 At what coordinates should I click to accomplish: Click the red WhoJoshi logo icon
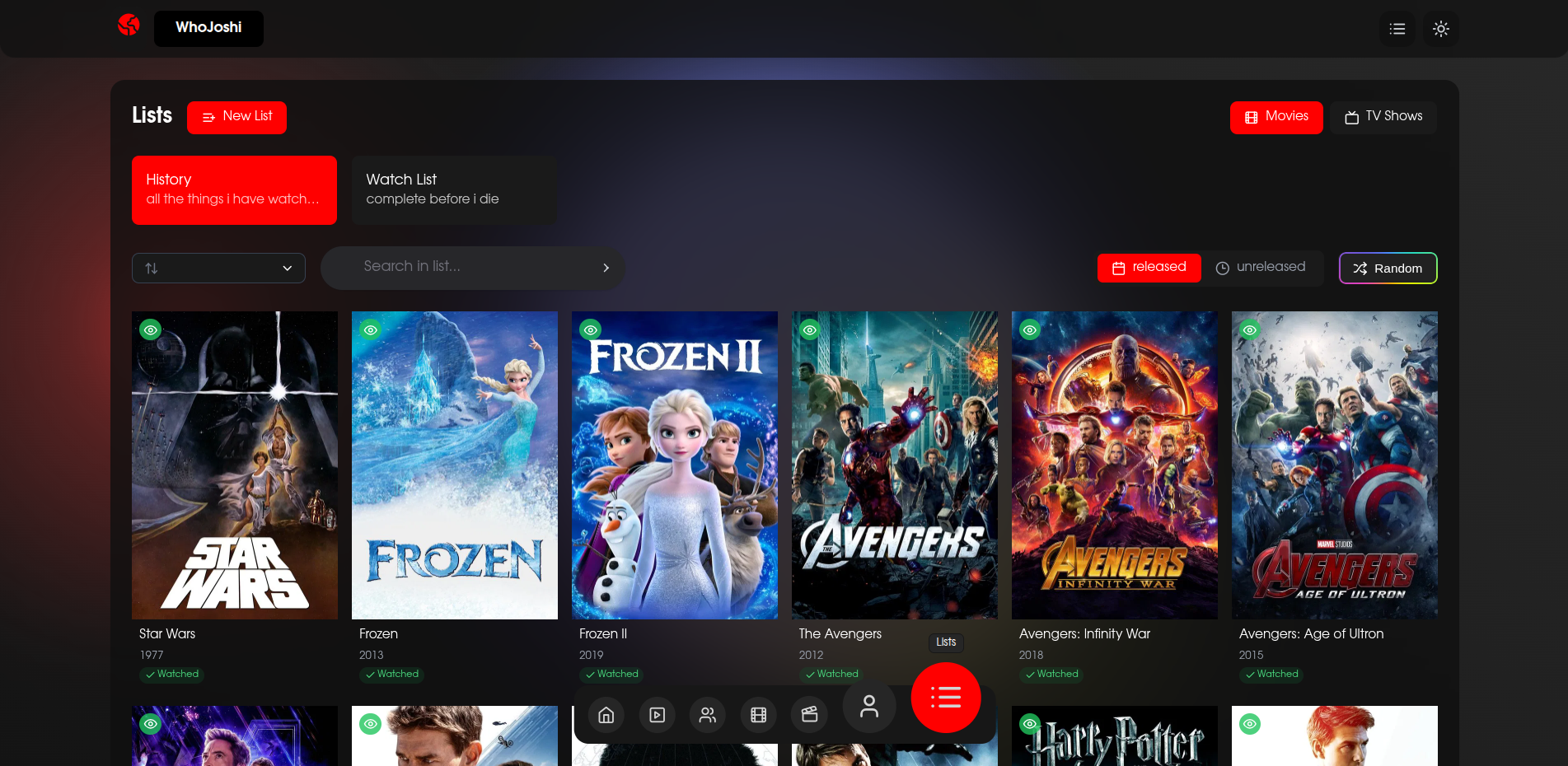point(129,26)
